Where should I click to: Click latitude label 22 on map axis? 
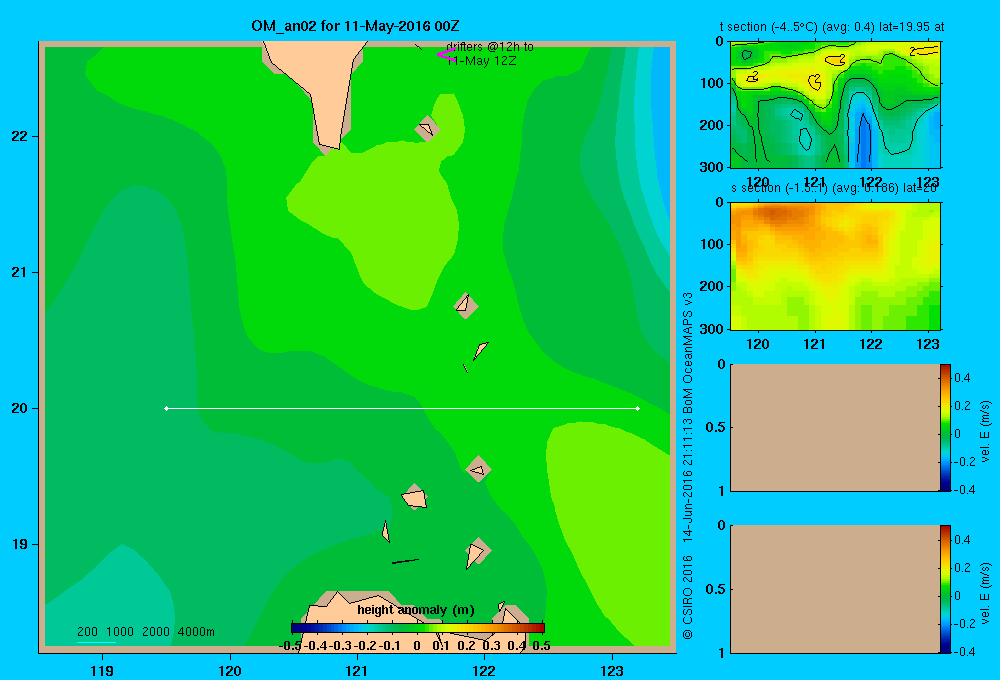19,137
